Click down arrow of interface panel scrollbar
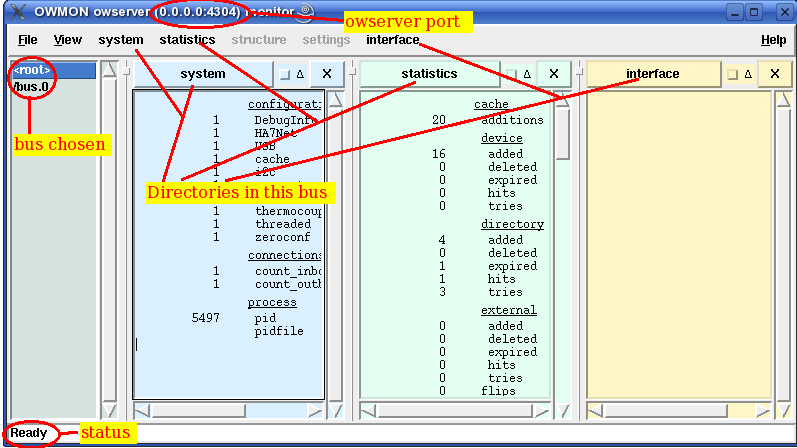 (x=783, y=410)
